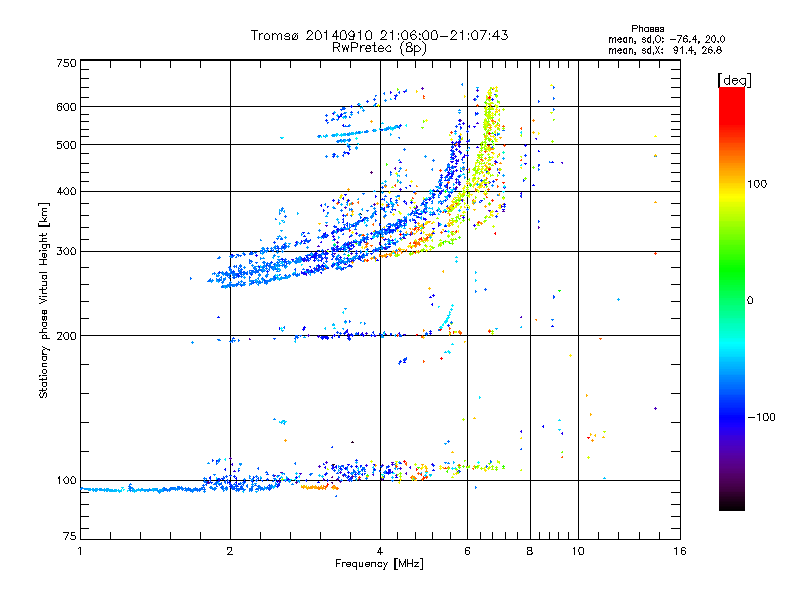Click the x-axis tick label '1'
800x600 pixels.
[80, 551]
